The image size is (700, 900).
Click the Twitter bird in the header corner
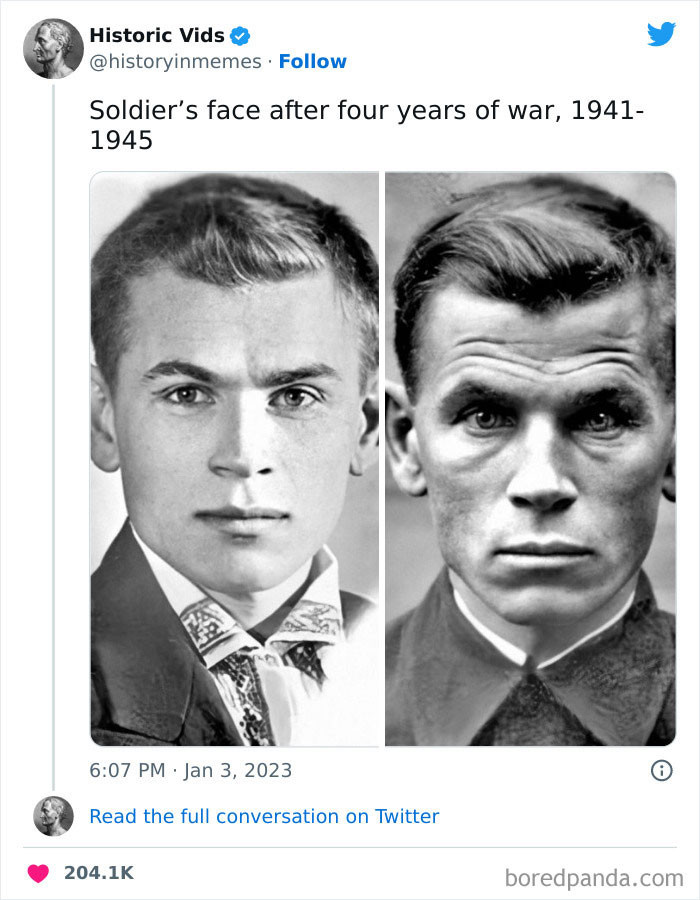coord(662,33)
